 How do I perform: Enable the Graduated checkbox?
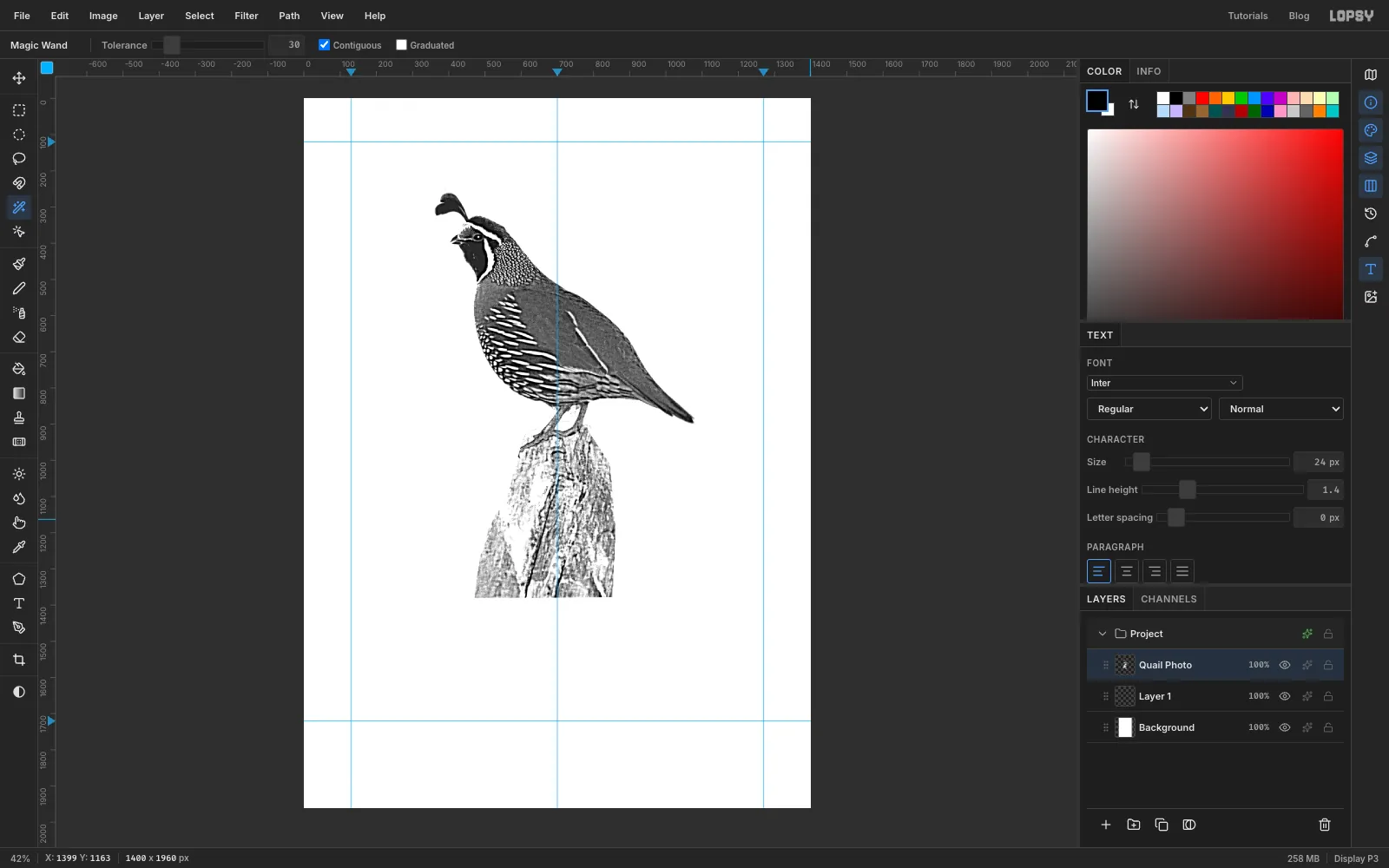coord(401,45)
